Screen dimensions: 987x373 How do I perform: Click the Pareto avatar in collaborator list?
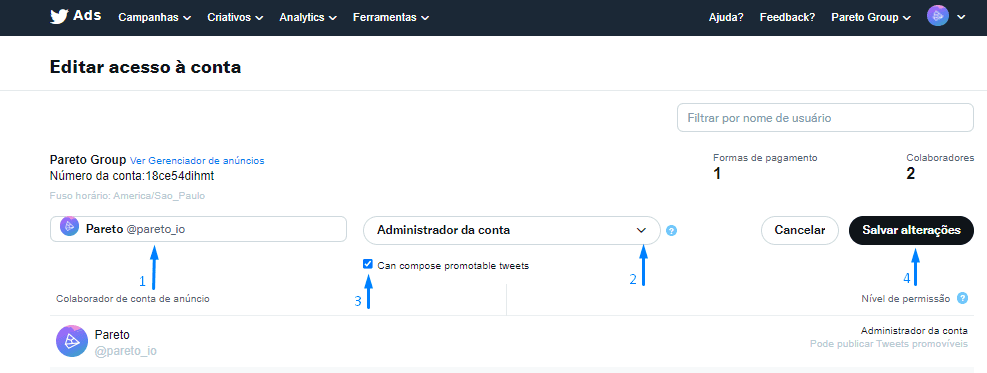(x=72, y=342)
